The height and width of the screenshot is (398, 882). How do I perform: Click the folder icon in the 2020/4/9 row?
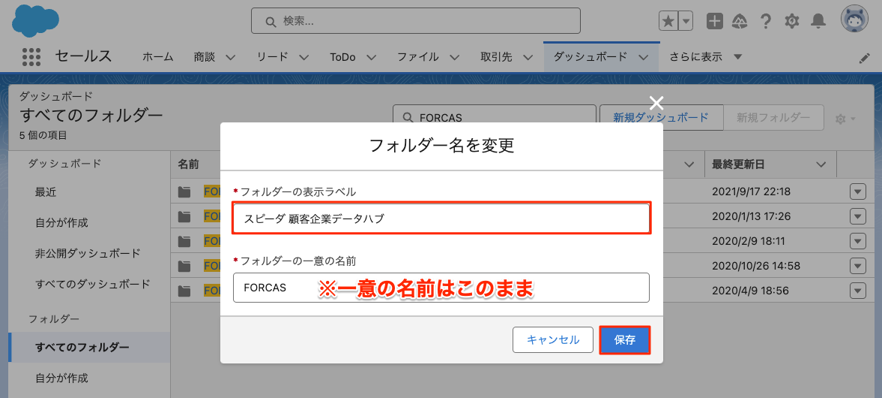(184, 291)
